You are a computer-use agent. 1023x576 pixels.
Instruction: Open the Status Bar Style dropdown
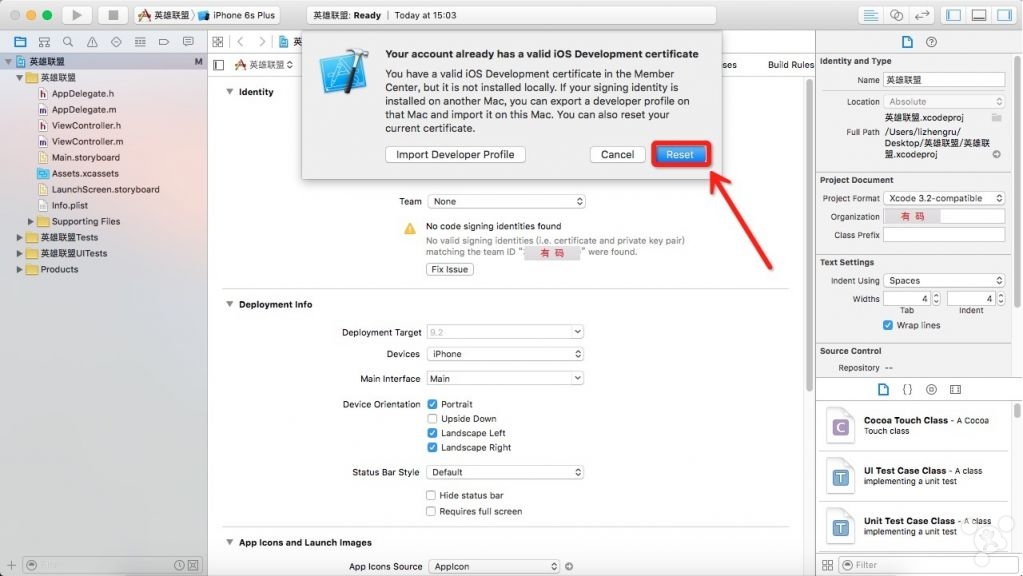click(x=505, y=472)
